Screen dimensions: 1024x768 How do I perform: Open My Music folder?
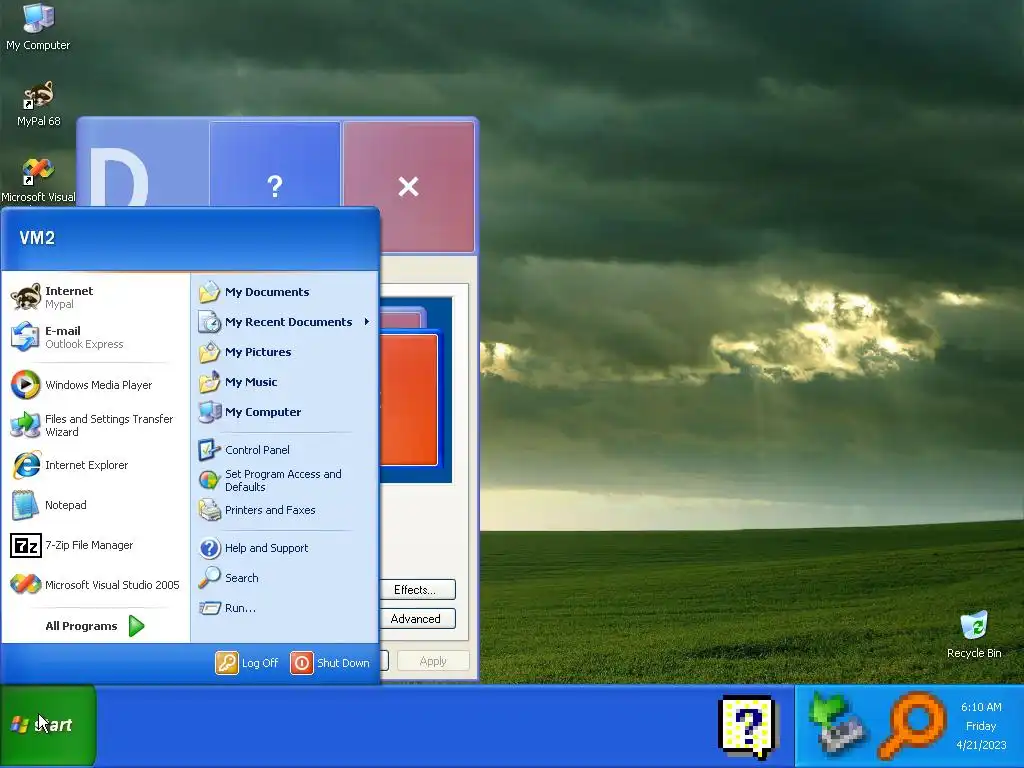click(x=285, y=382)
